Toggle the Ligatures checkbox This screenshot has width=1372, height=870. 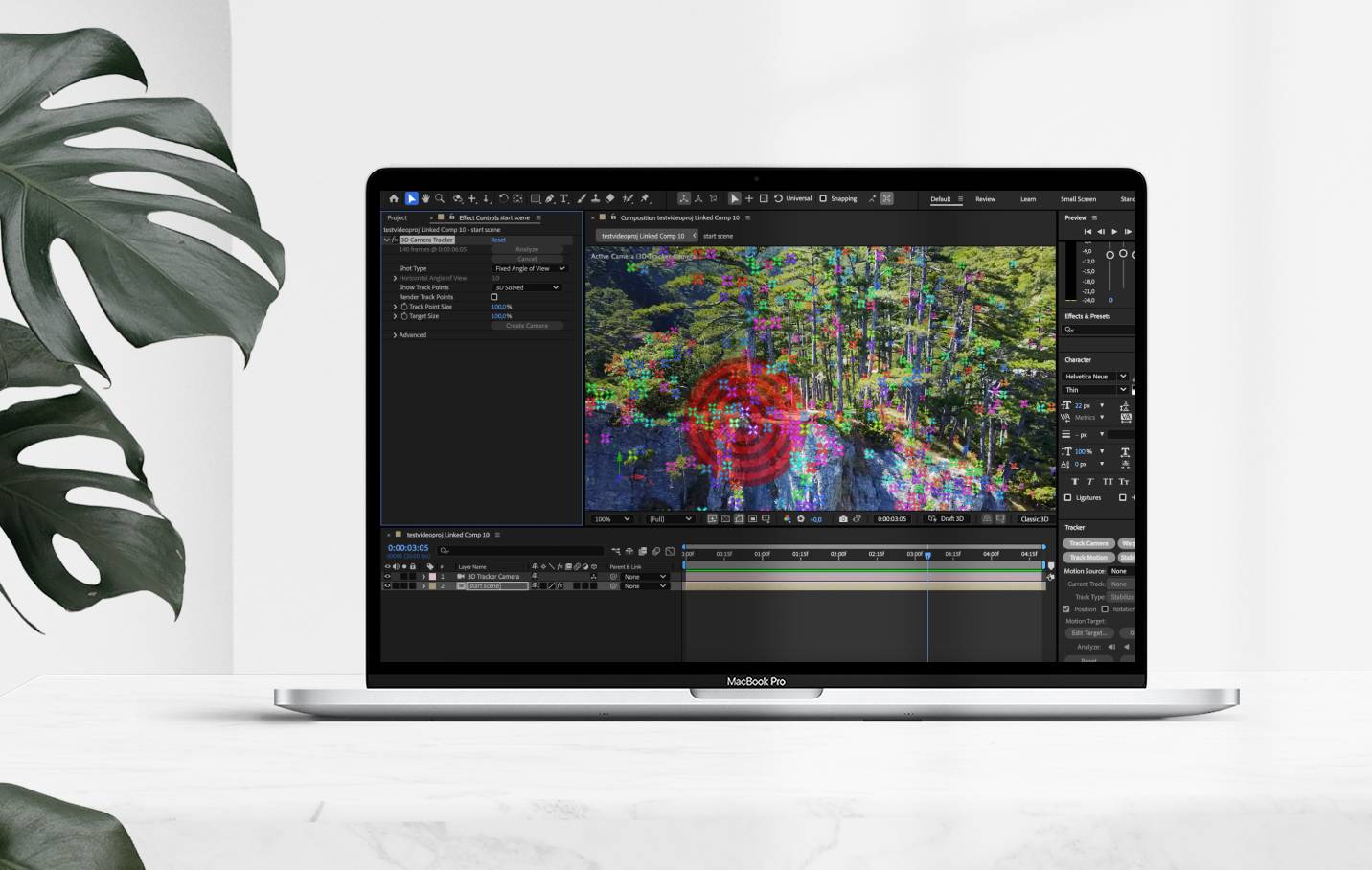click(1067, 497)
